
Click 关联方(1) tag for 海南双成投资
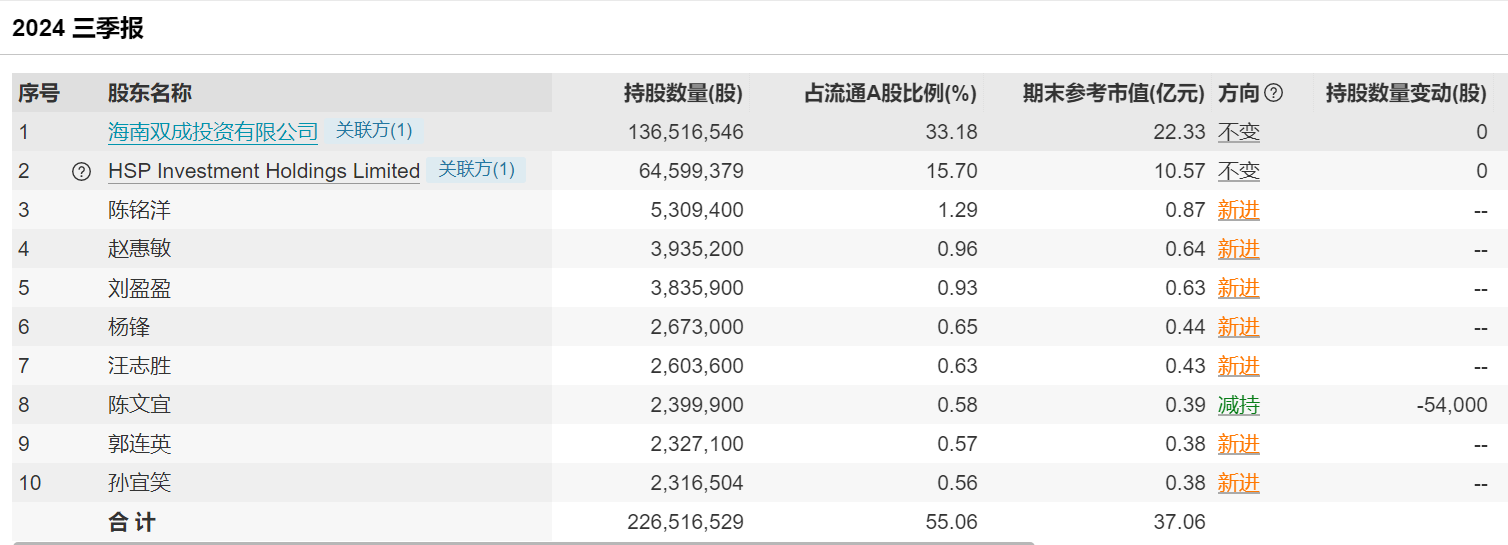(x=373, y=130)
